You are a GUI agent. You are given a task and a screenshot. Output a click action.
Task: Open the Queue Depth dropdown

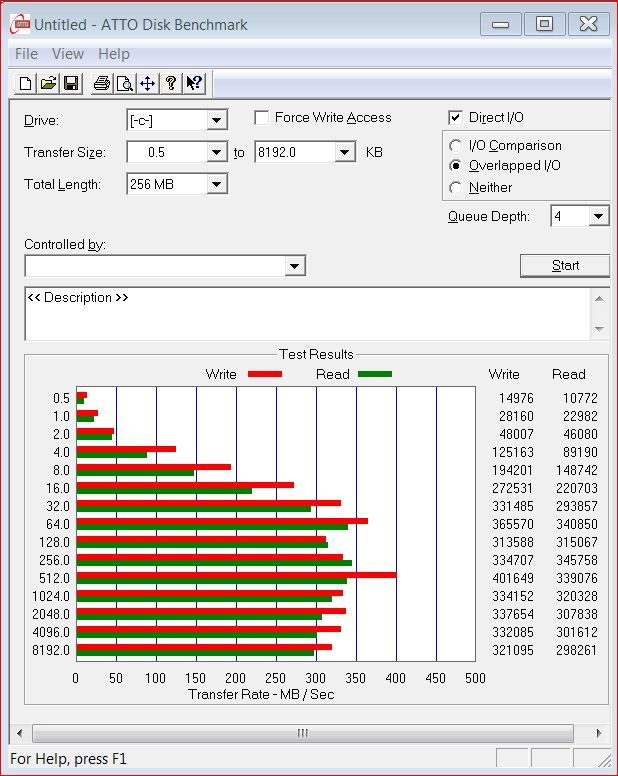[598, 216]
